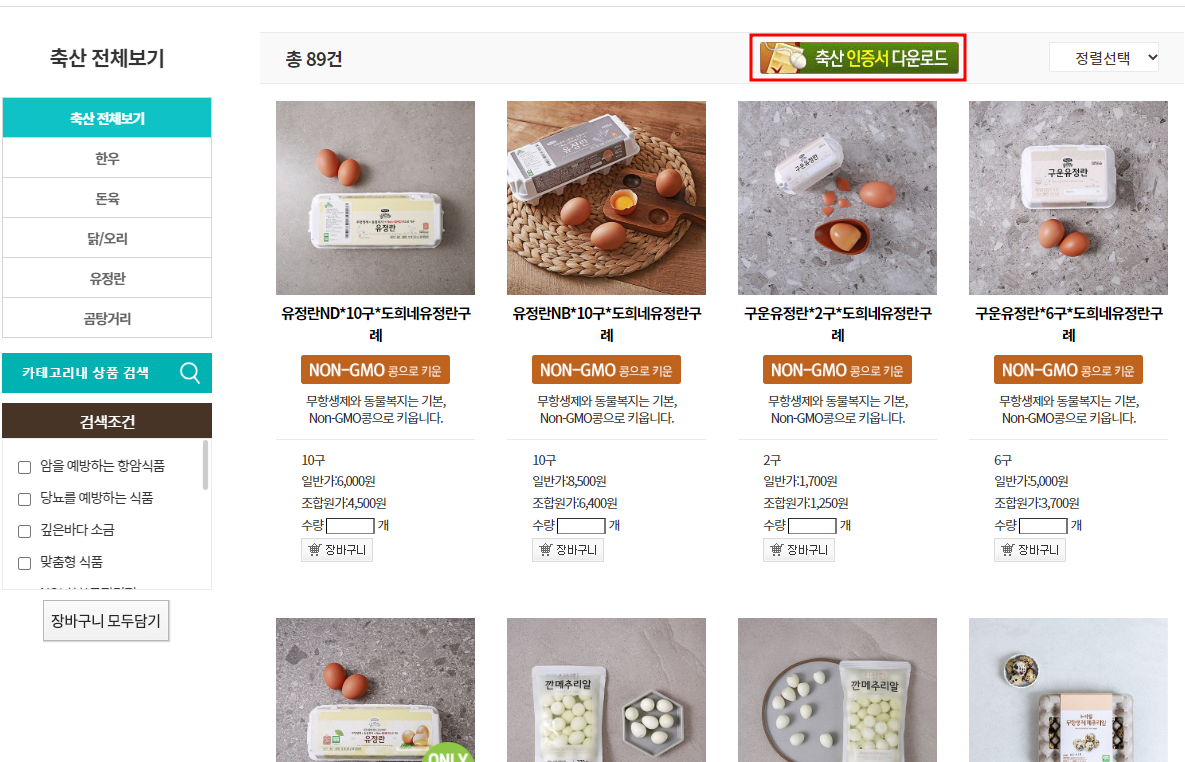Select 유정란 category in sidebar
The image size is (1185, 762).
coord(107,278)
